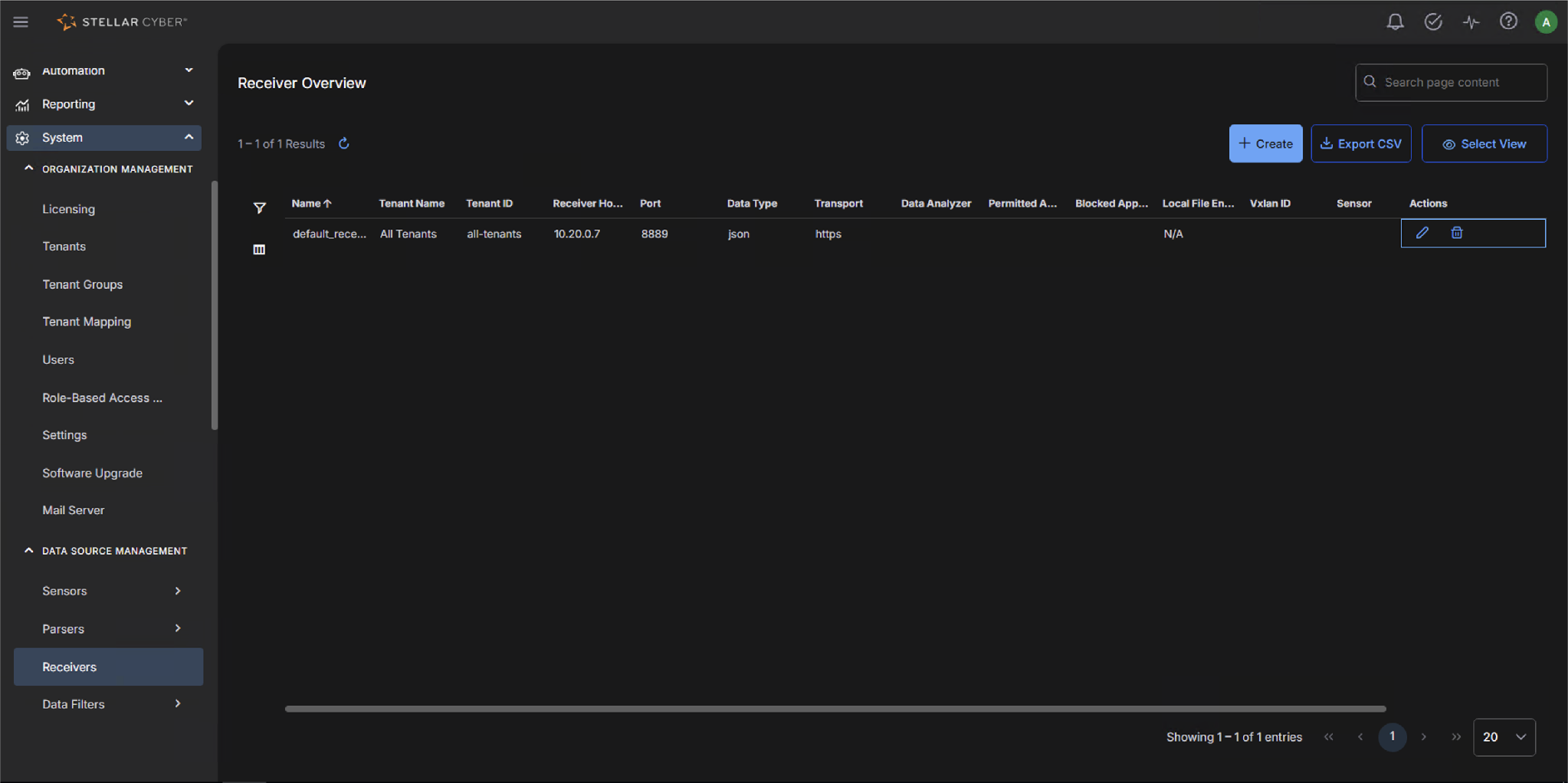Open the Software Upgrade page
The width and height of the screenshot is (1568, 783).
[x=92, y=473]
